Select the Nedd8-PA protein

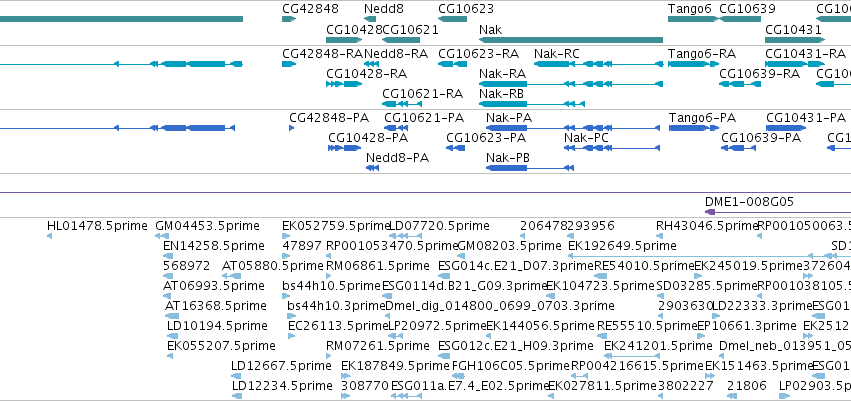point(372,168)
